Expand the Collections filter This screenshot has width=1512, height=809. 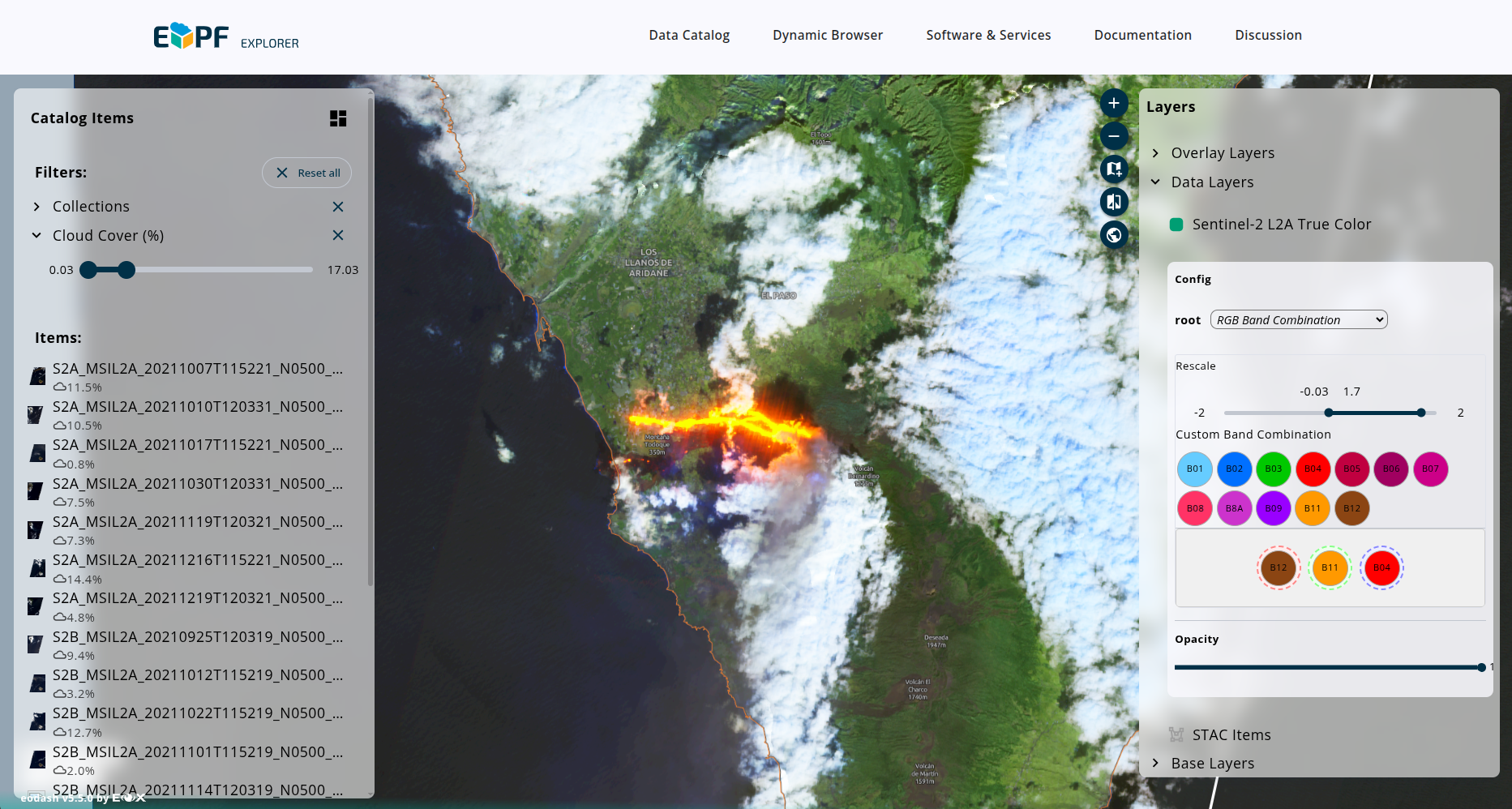tap(36, 206)
